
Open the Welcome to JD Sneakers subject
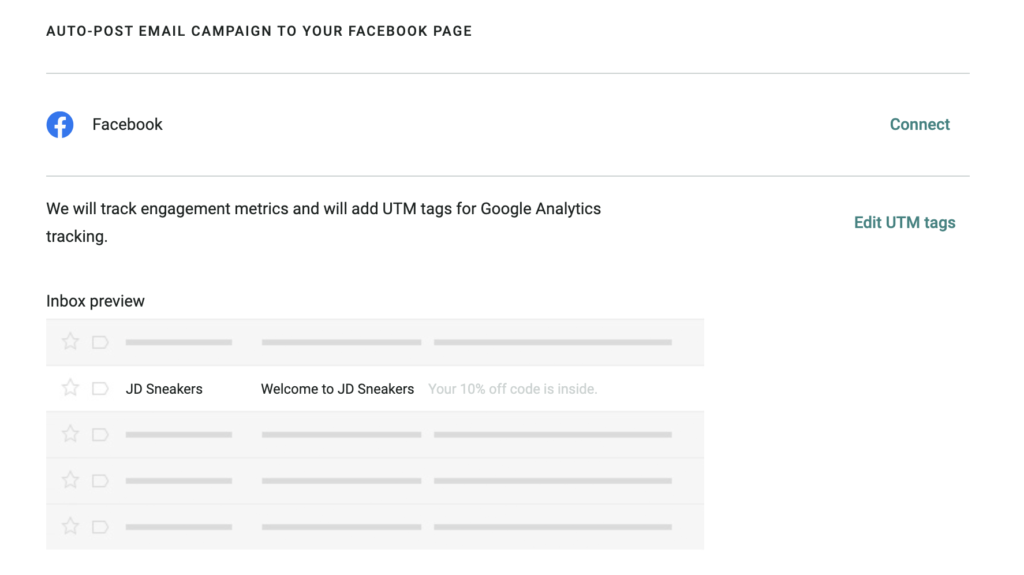[x=337, y=389]
